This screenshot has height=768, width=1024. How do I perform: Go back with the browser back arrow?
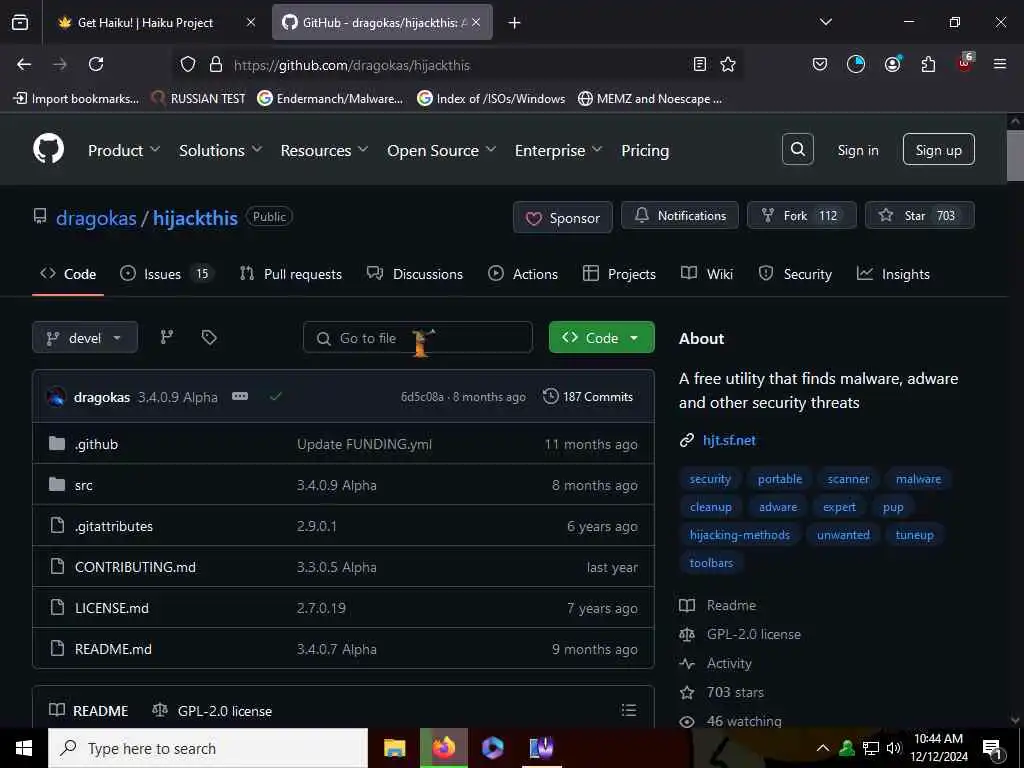(24, 64)
